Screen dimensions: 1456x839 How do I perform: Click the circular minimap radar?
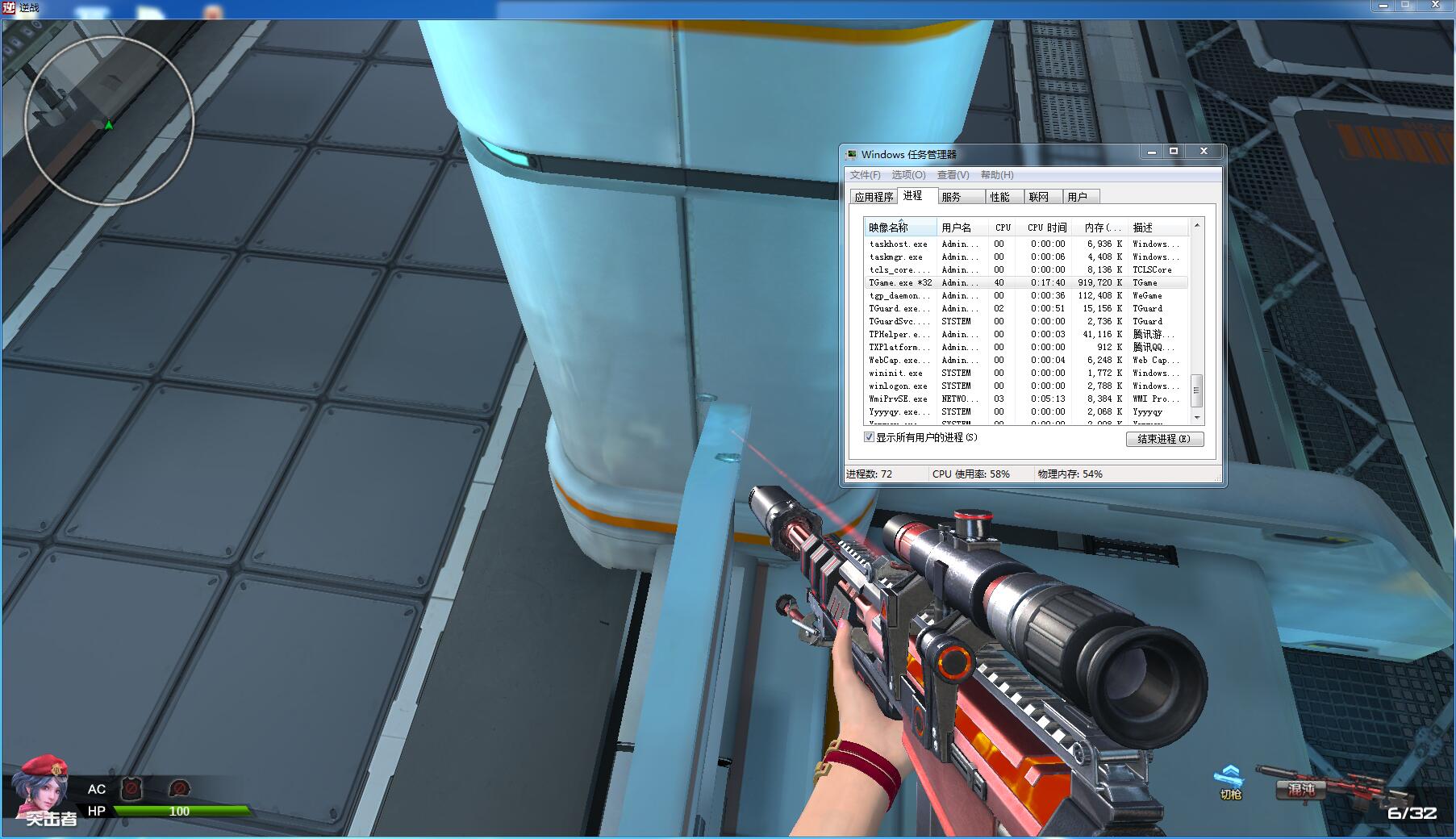tap(109, 121)
